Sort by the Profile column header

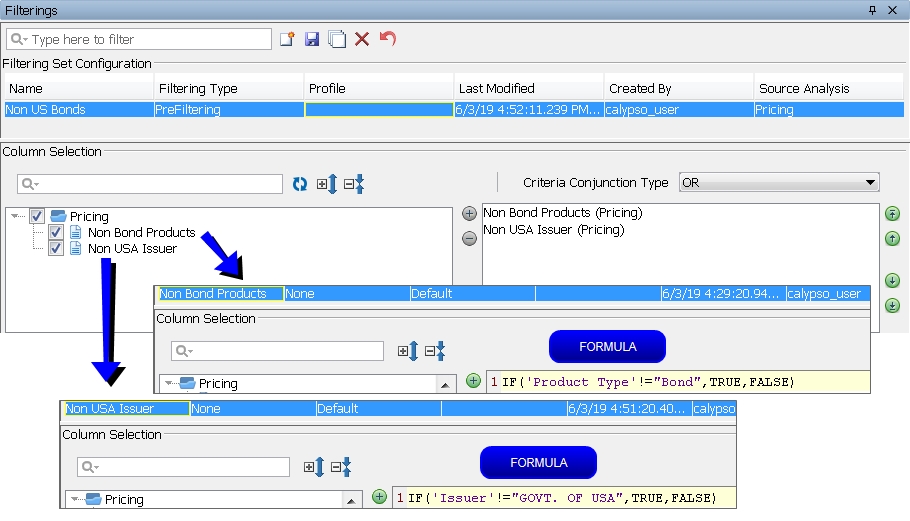tap(378, 88)
